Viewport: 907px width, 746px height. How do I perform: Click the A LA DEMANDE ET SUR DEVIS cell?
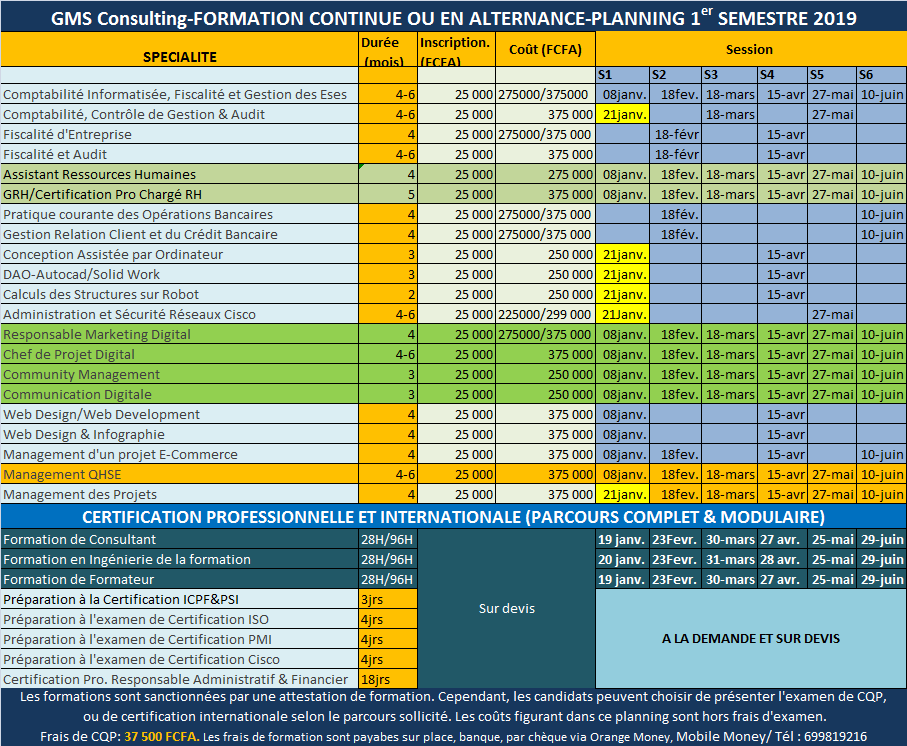pyautogui.click(x=751, y=638)
